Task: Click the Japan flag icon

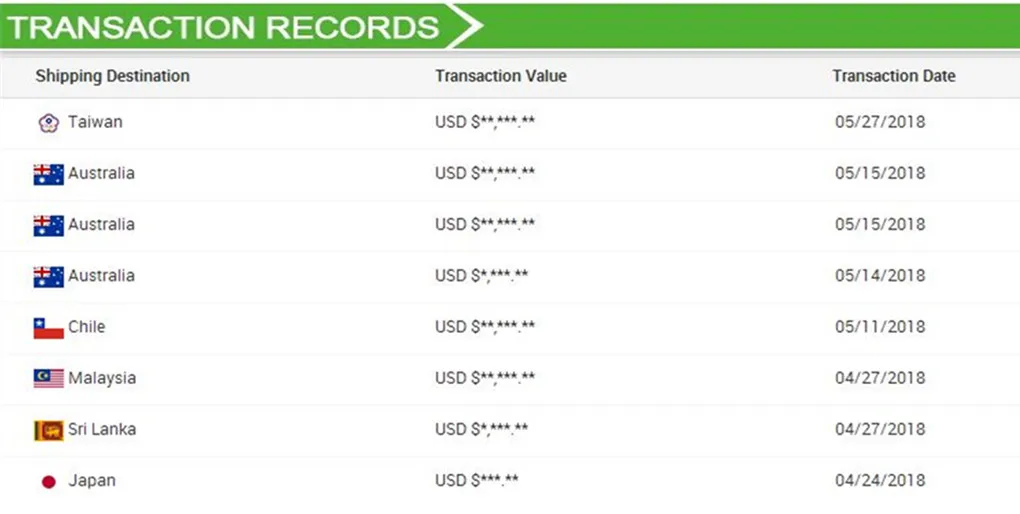Action: [48, 482]
